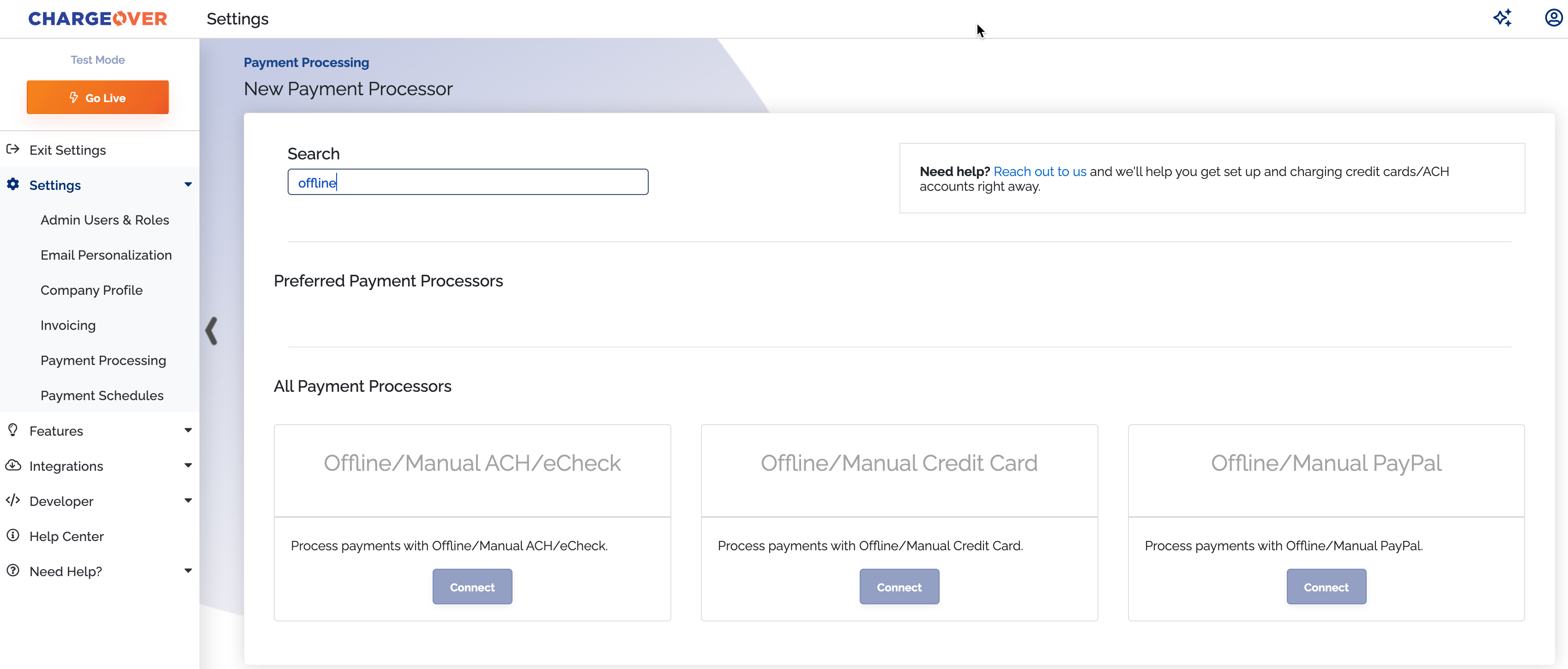This screenshot has height=669, width=1568.
Task: Connect the Offline/Manual Credit Card processor
Action: (899, 587)
